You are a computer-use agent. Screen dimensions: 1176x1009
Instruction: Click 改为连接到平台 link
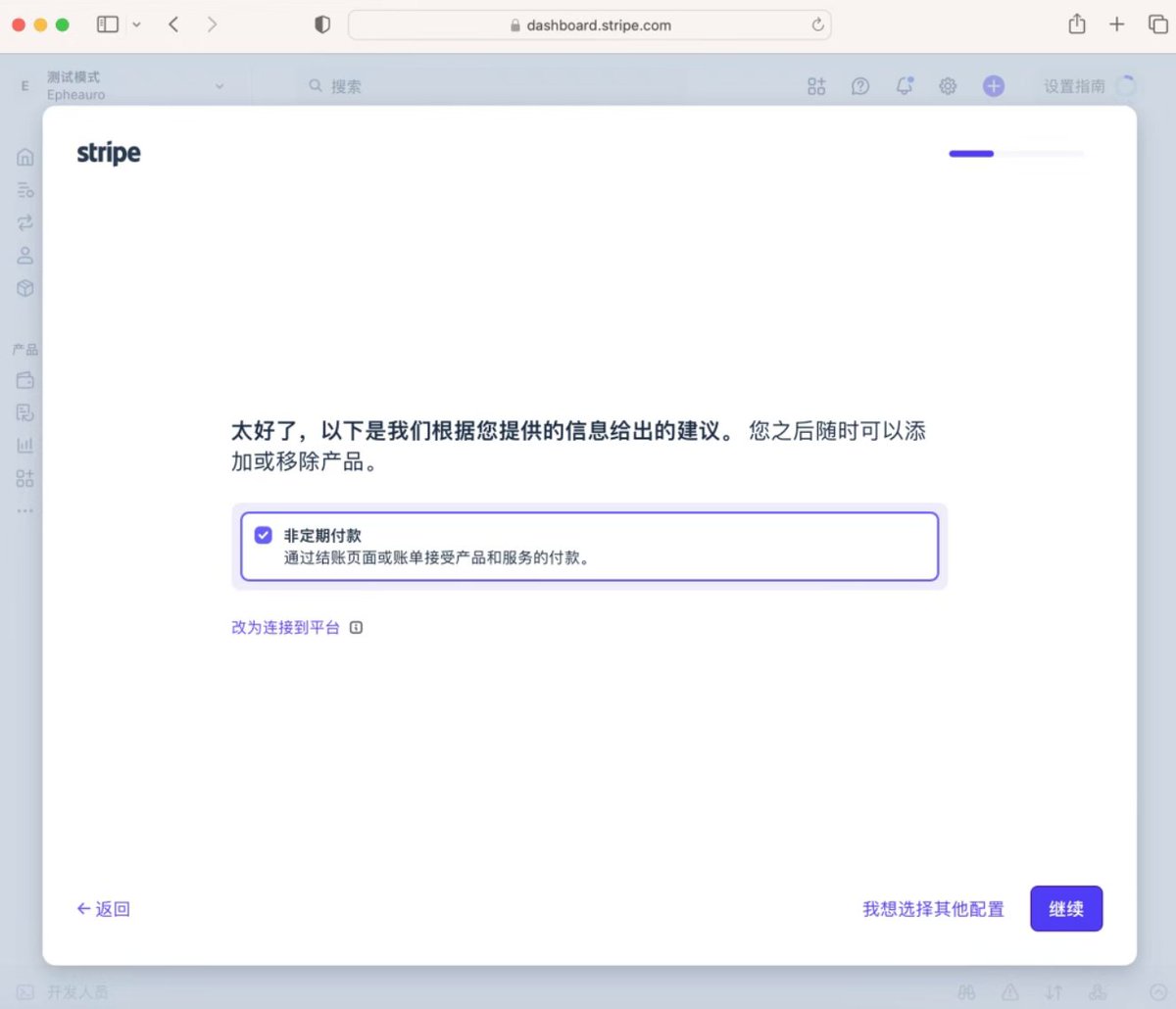click(285, 628)
